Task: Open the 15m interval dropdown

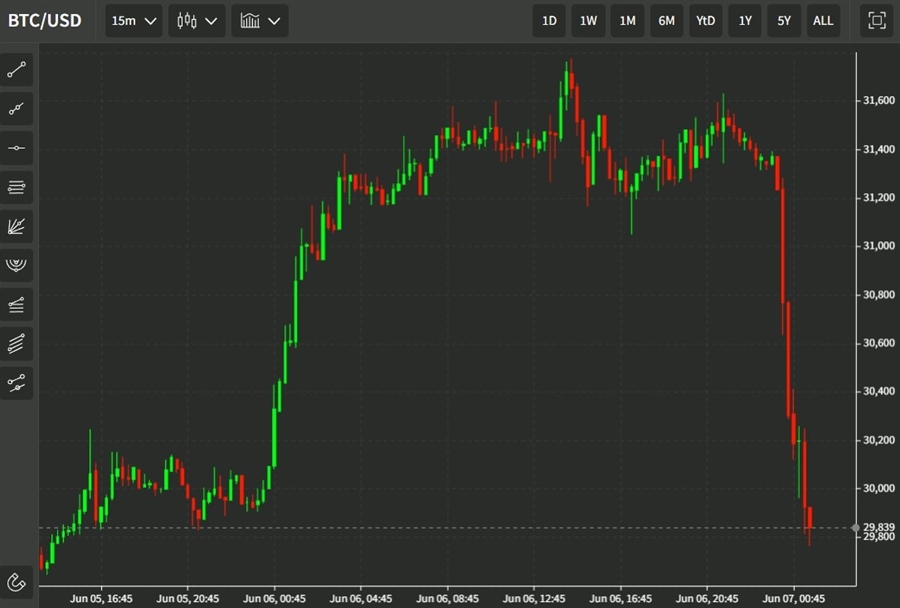Action: (134, 20)
